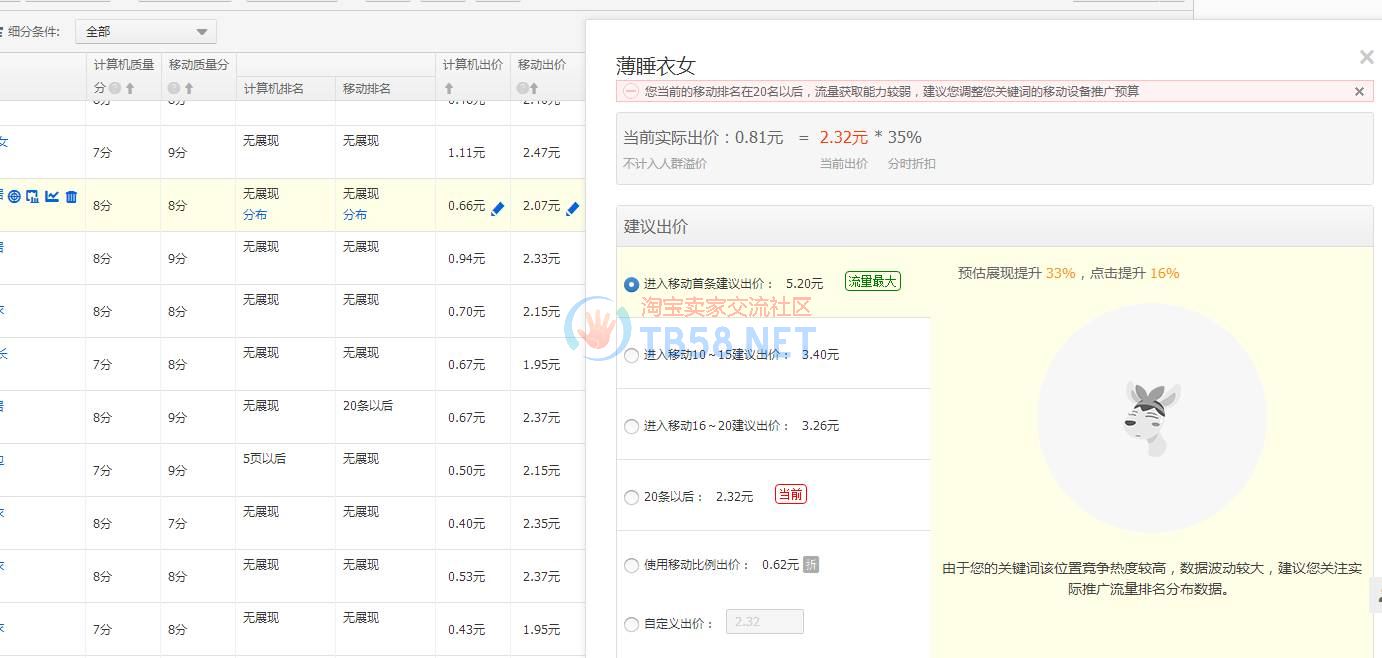Click the target crosshair icon in highlighted row
Screen dimensions: 1382x658
(x=14, y=197)
